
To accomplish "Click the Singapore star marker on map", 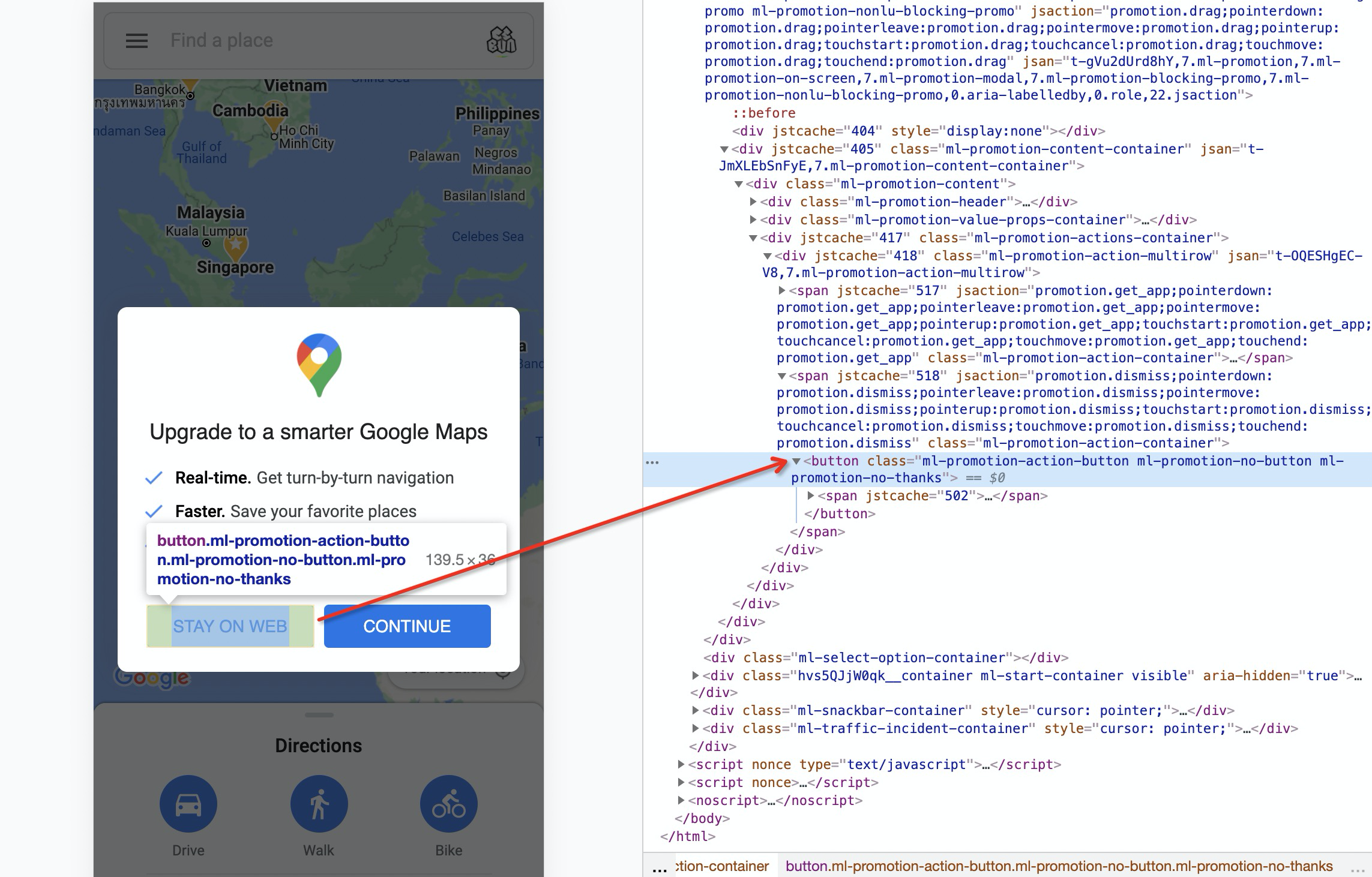I will coord(236,245).
